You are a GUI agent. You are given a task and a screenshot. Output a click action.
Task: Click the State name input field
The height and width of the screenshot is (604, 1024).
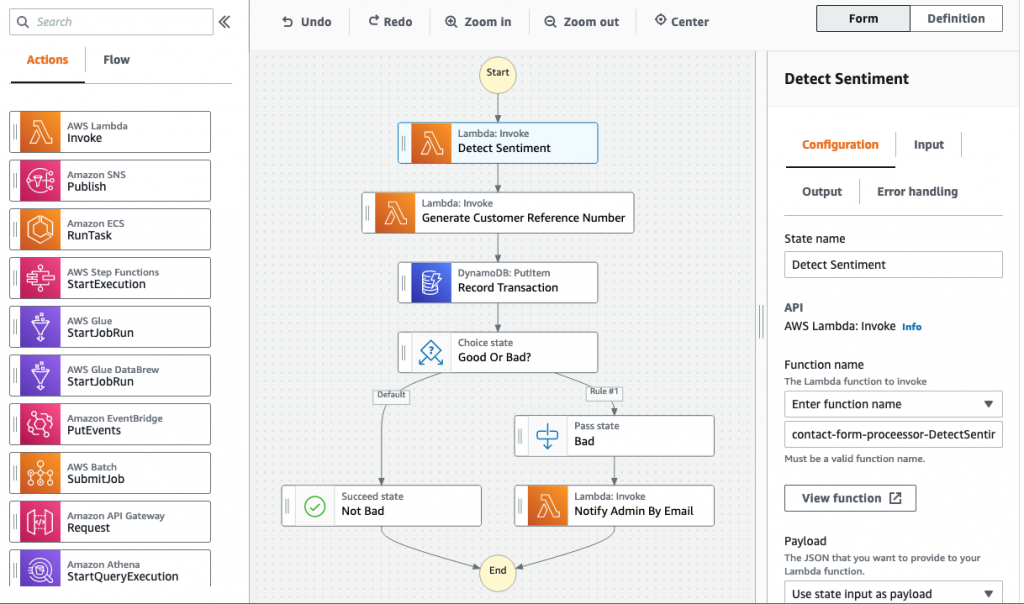pyautogui.click(x=893, y=264)
